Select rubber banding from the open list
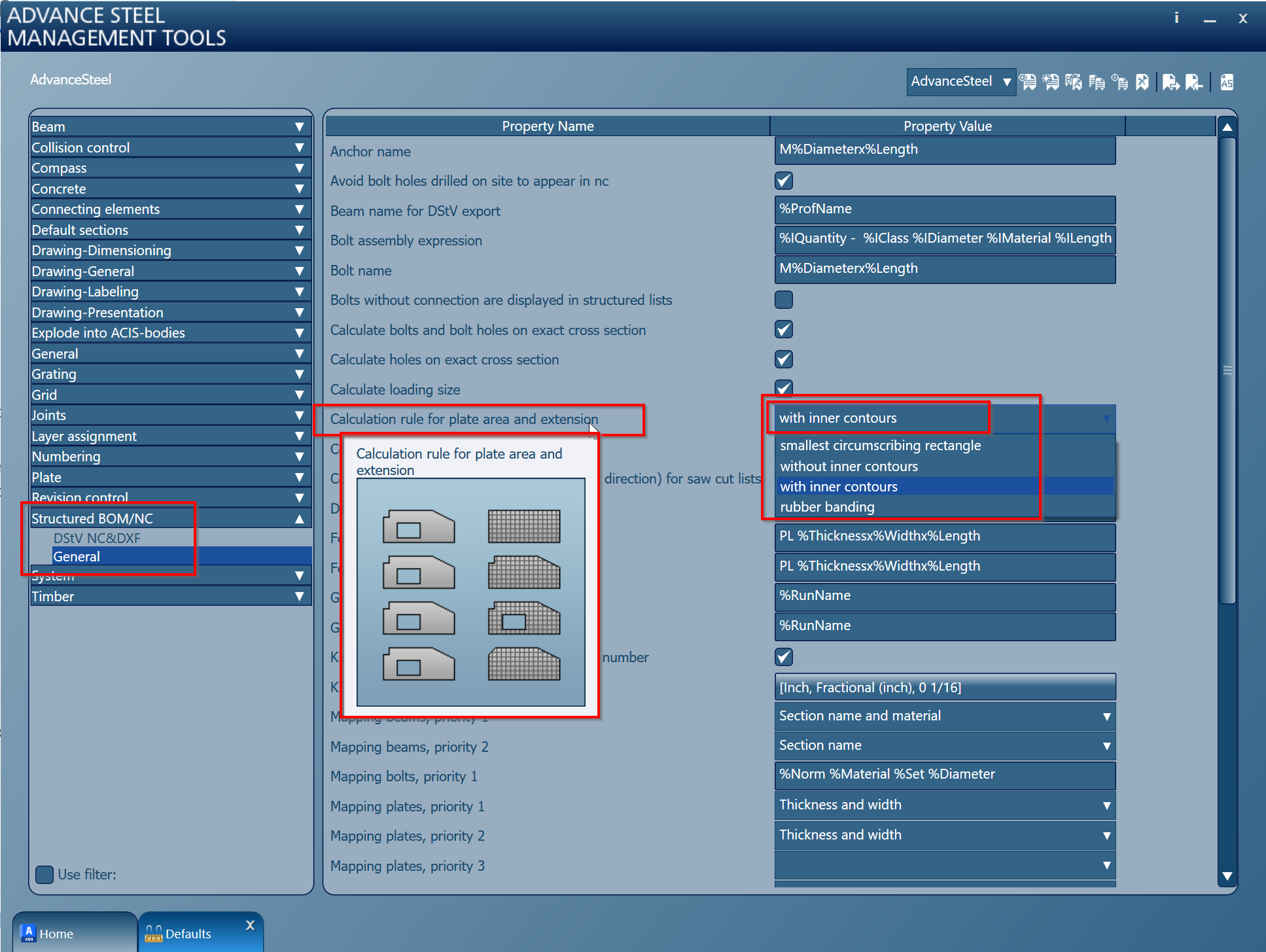 (827, 506)
